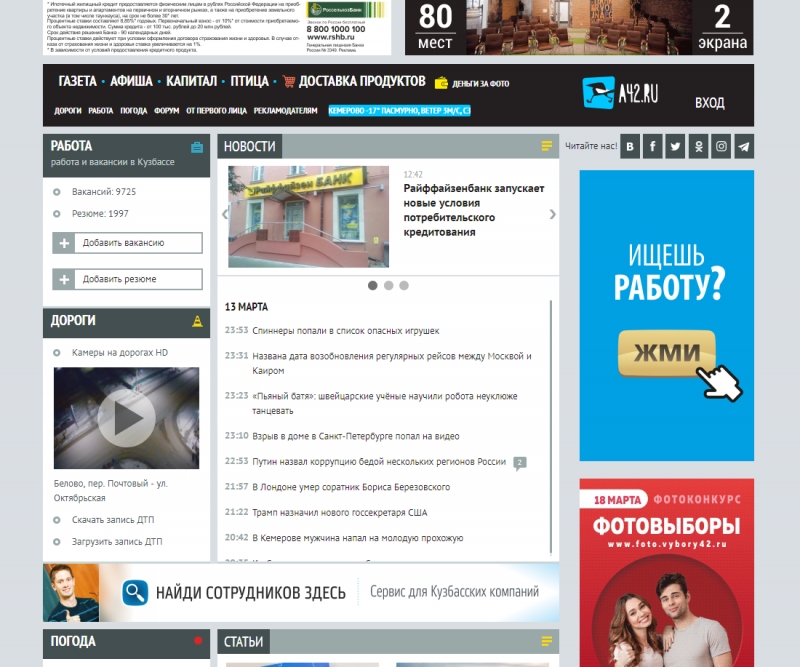Select the first news carousel dot
This screenshot has height=667, width=800.
tap(372, 285)
